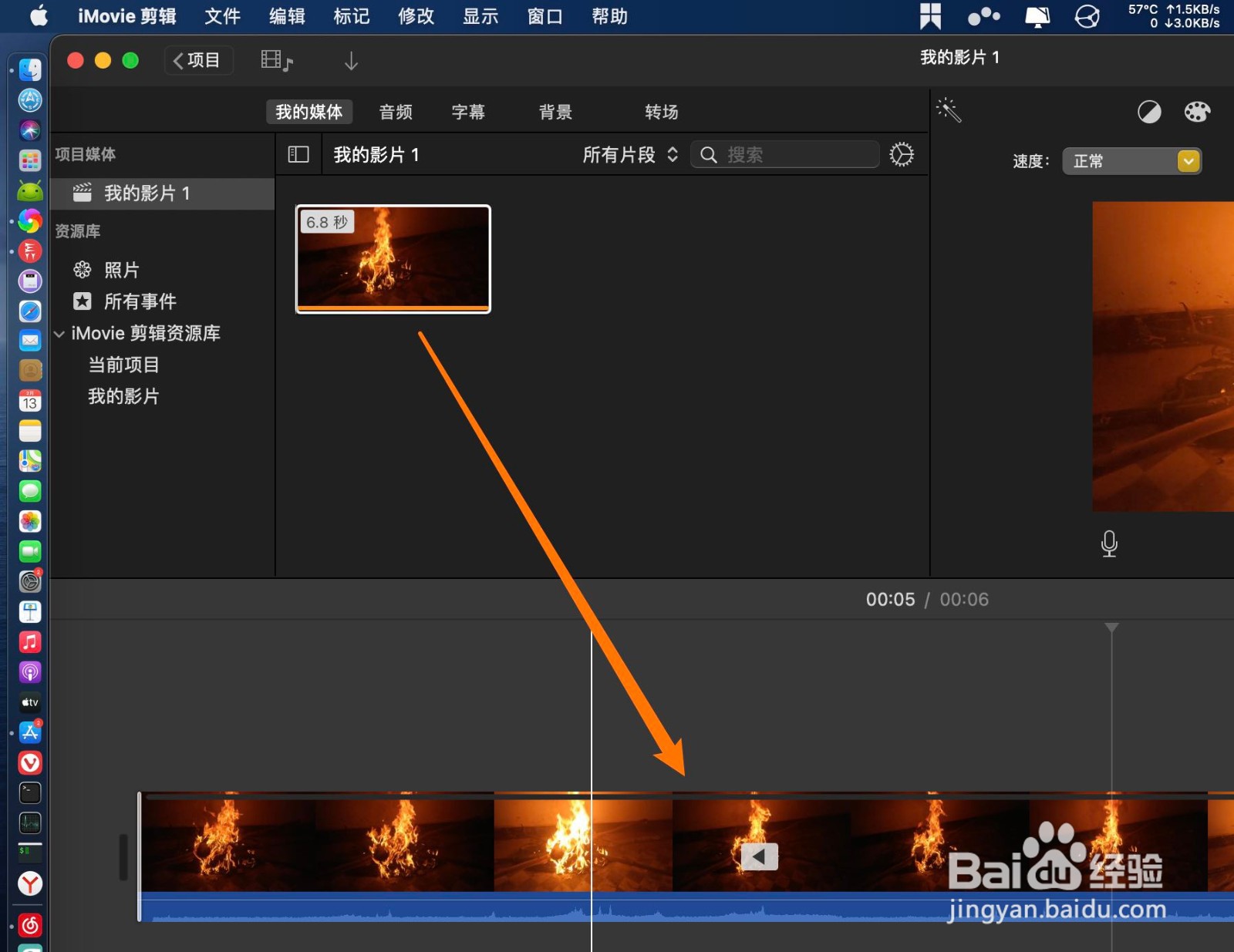This screenshot has width=1234, height=952.
Task: Open the color palette correction icon
Action: click(1197, 112)
